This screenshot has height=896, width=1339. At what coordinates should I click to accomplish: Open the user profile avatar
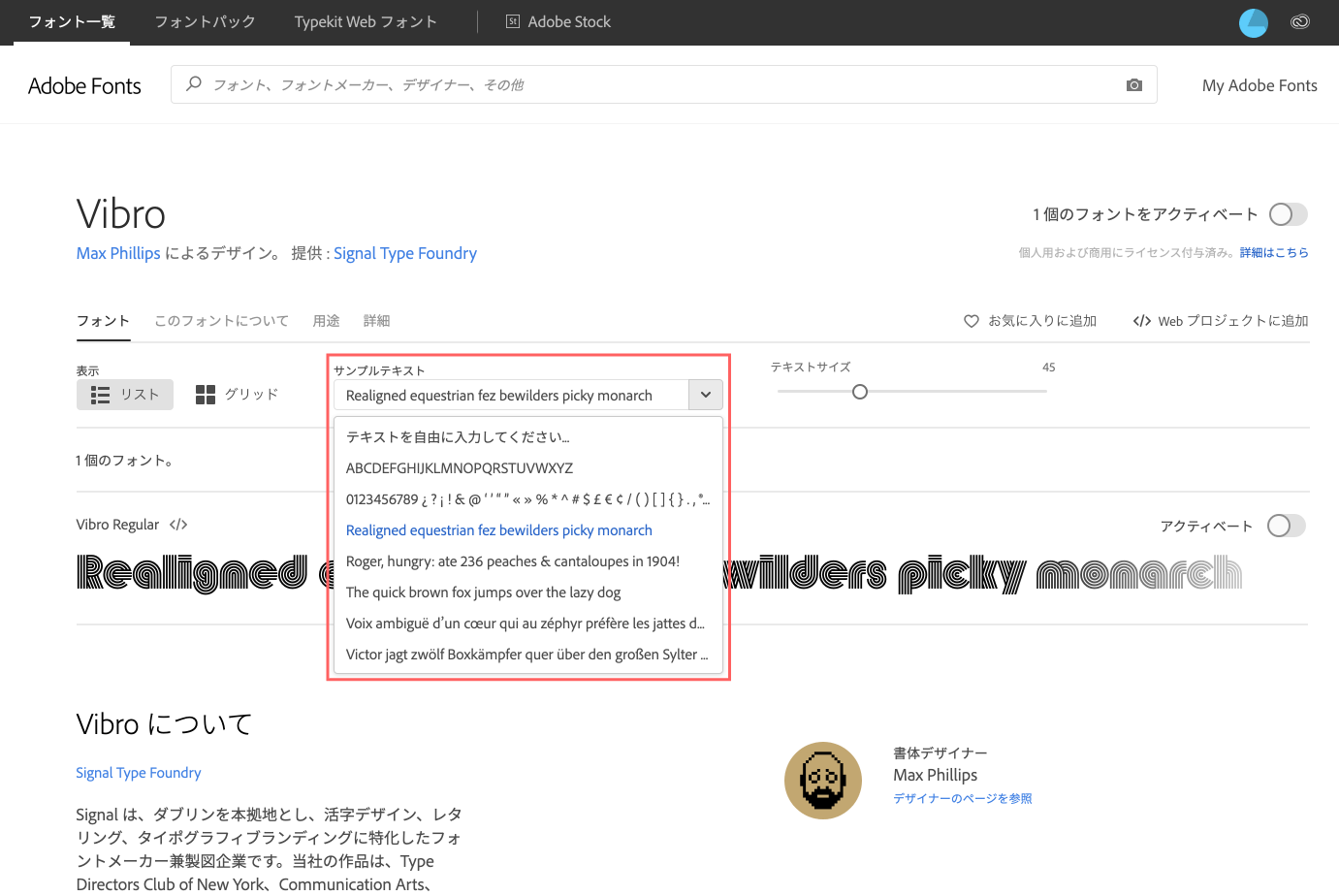(x=1254, y=22)
